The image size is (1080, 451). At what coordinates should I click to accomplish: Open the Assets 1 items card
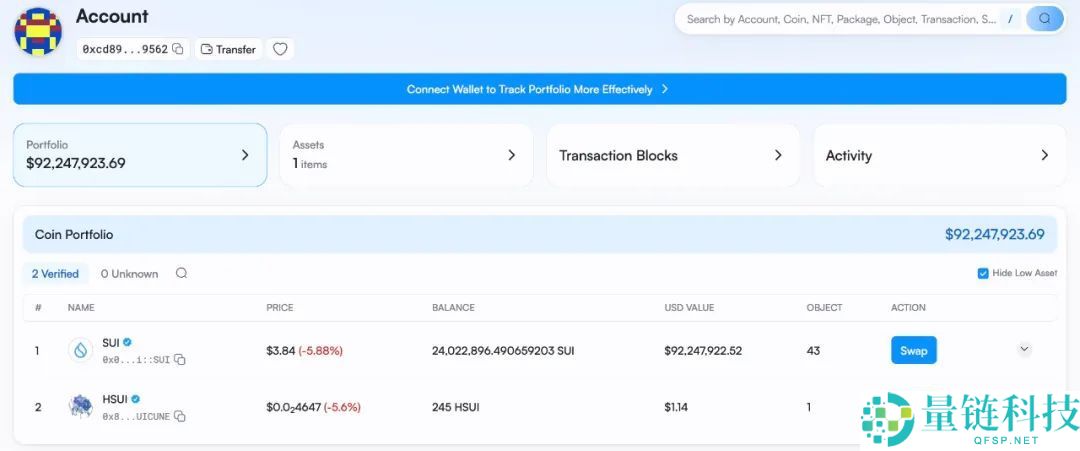[406, 155]
